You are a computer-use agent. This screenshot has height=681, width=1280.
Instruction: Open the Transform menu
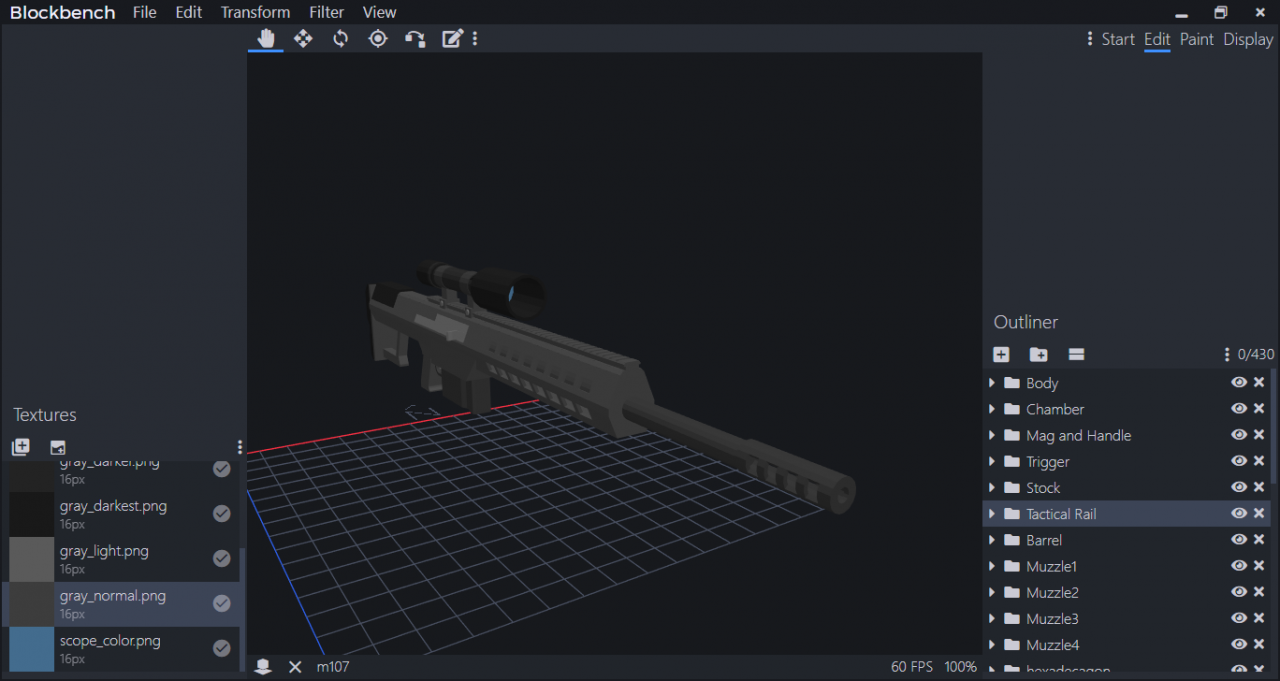point(255,12)
